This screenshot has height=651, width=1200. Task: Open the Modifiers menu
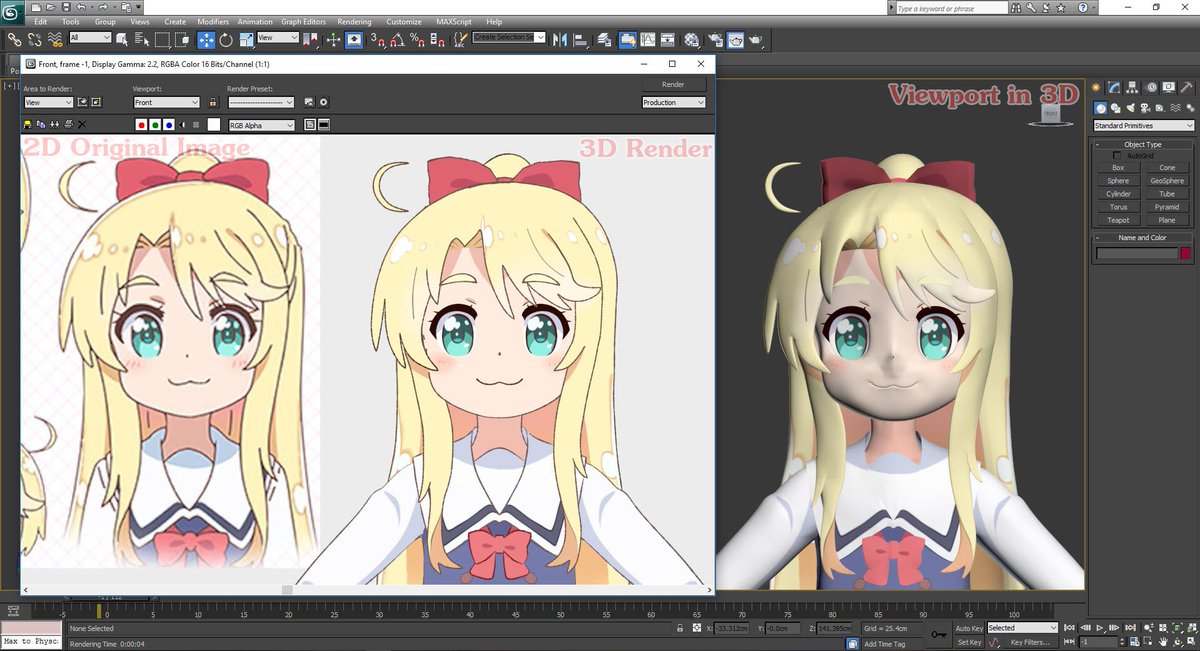point(213,21)
